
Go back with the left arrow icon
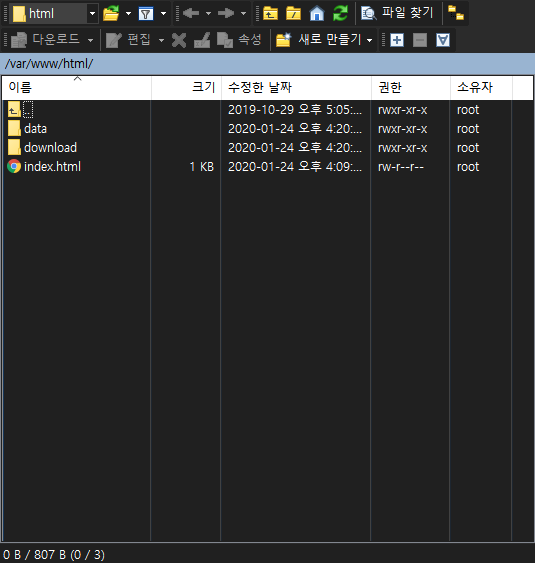[191, 13]
